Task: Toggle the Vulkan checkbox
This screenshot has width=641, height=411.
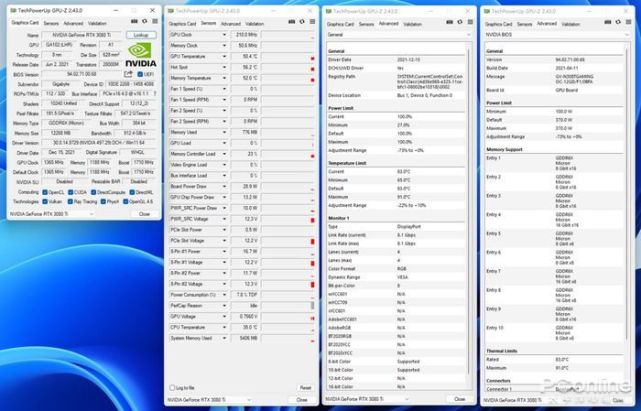Action: pyautogui.click(x=45, y=202)
